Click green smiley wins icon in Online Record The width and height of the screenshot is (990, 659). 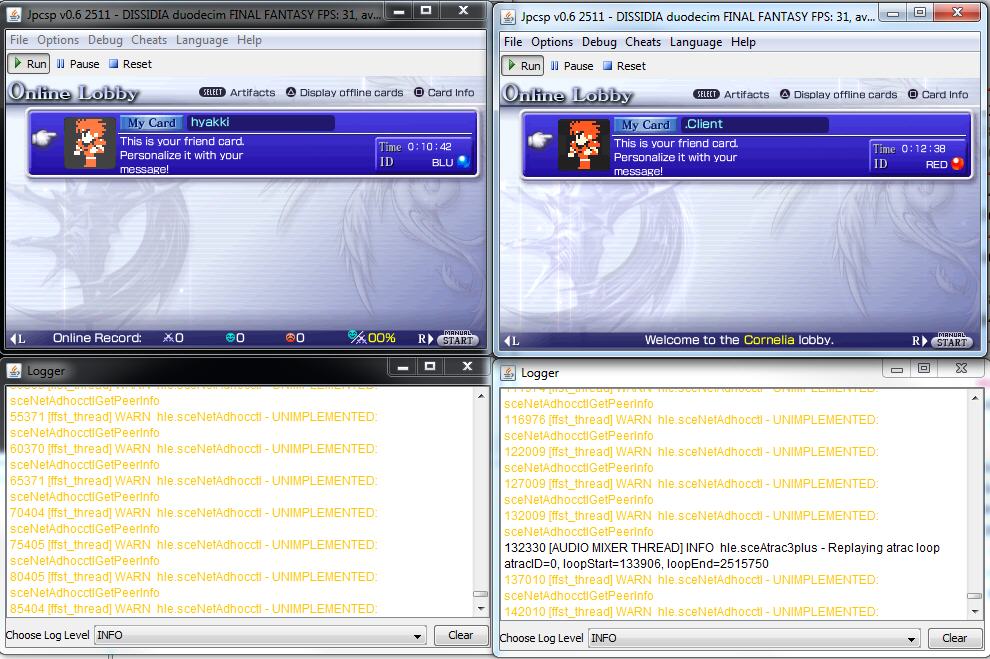(230, 338)
